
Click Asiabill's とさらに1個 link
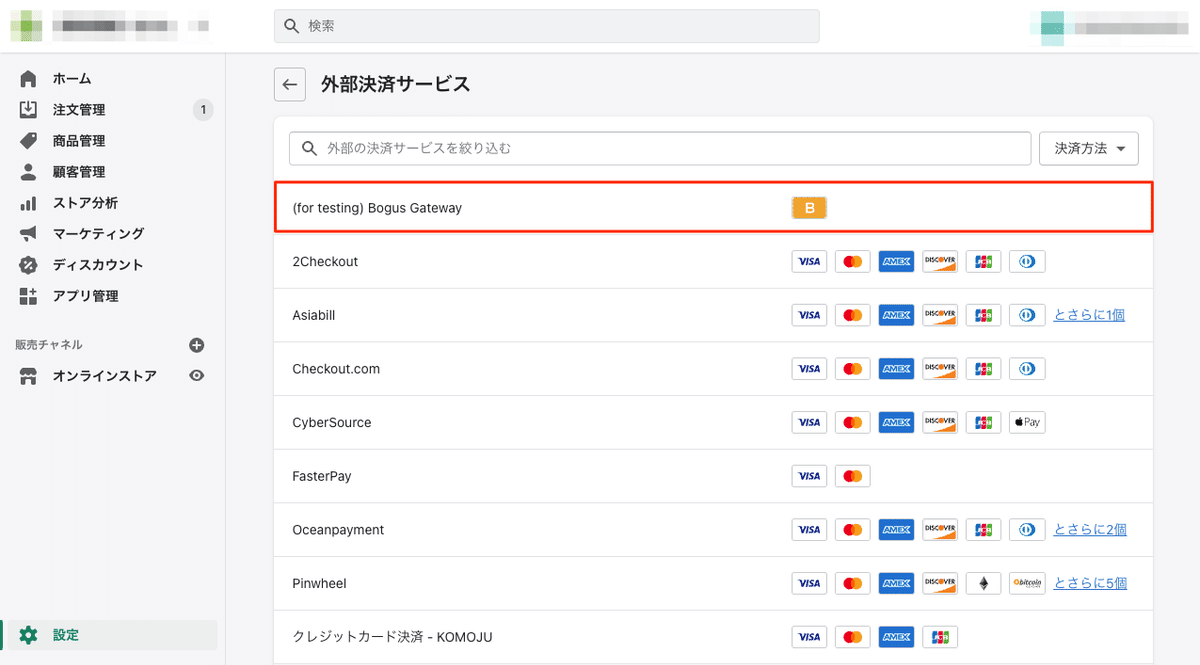tap(1089, 315)
